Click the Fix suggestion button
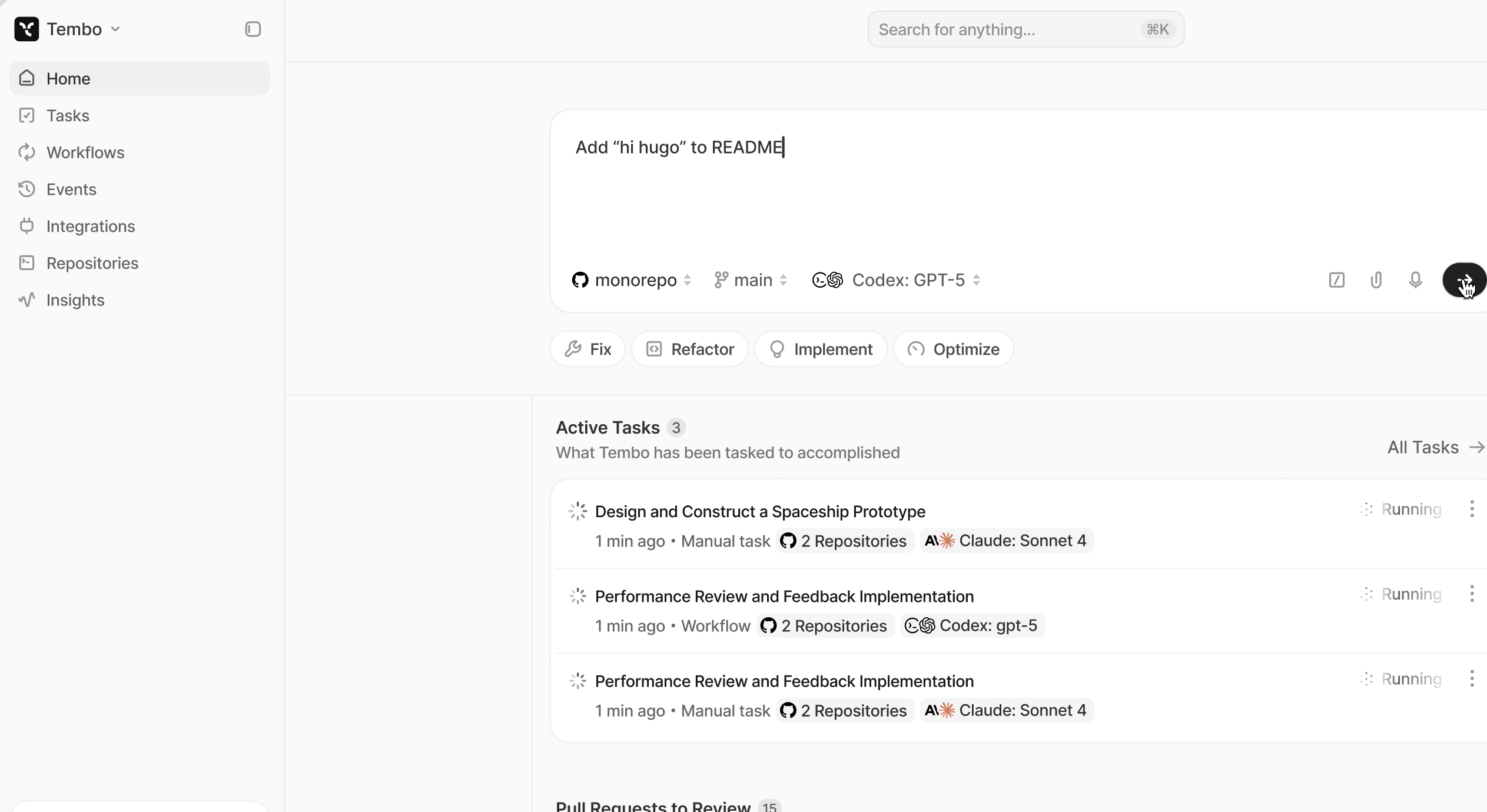The image size is (1487, 812). coord(588,349)
